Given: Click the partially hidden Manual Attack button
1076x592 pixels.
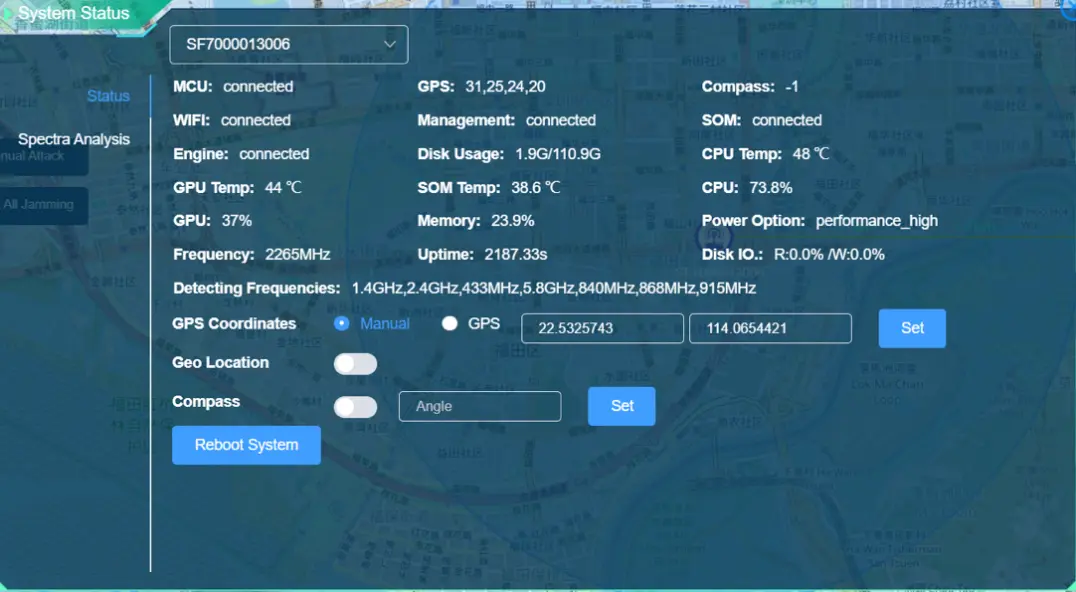Looking at the screenshot, I should pos(42,157).
